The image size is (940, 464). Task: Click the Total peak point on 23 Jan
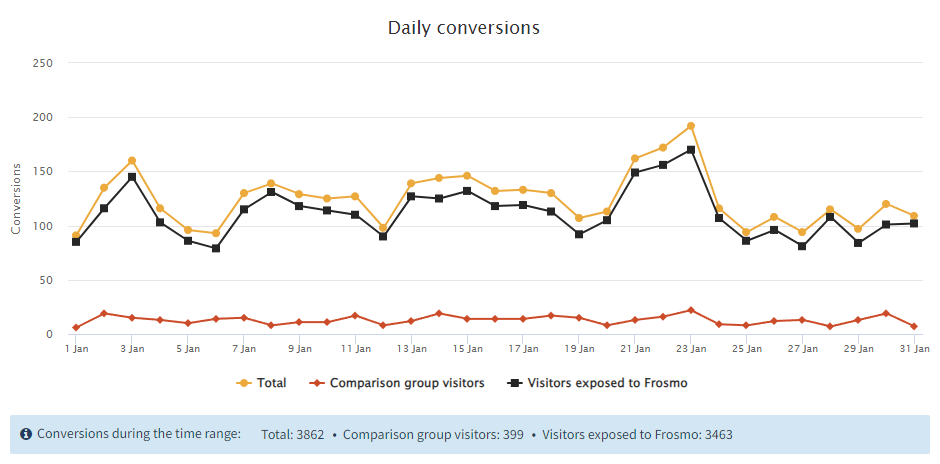(x=690, y=126)
